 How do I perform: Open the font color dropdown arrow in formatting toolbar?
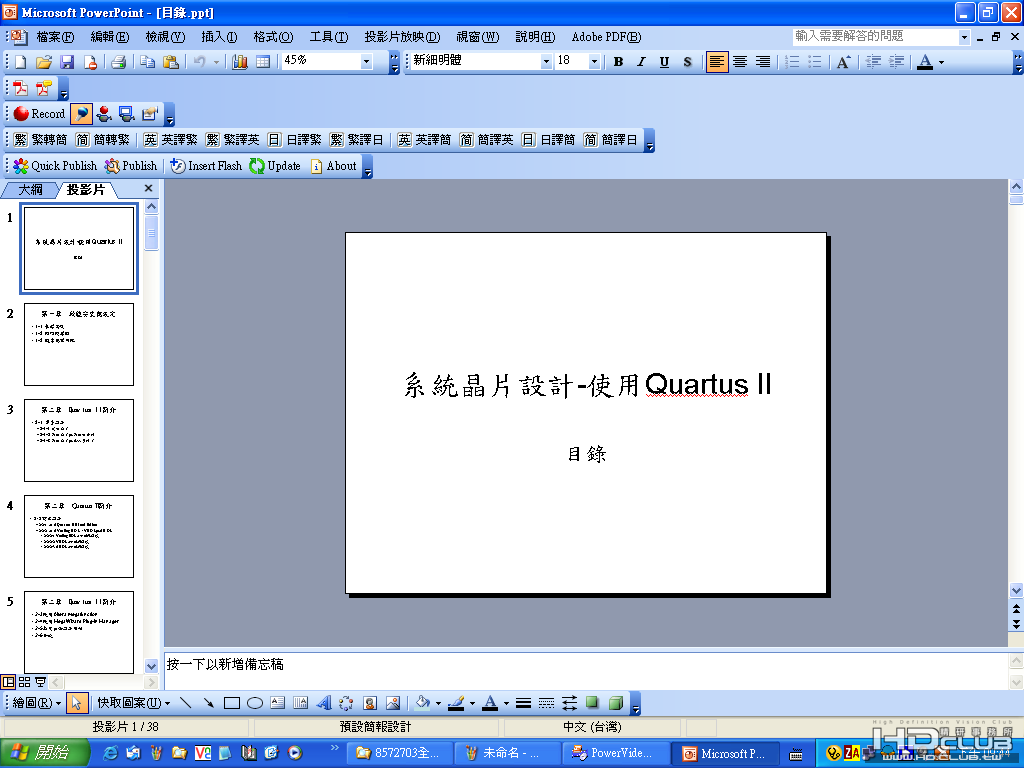pyautogui.click(x=941, y=62)
